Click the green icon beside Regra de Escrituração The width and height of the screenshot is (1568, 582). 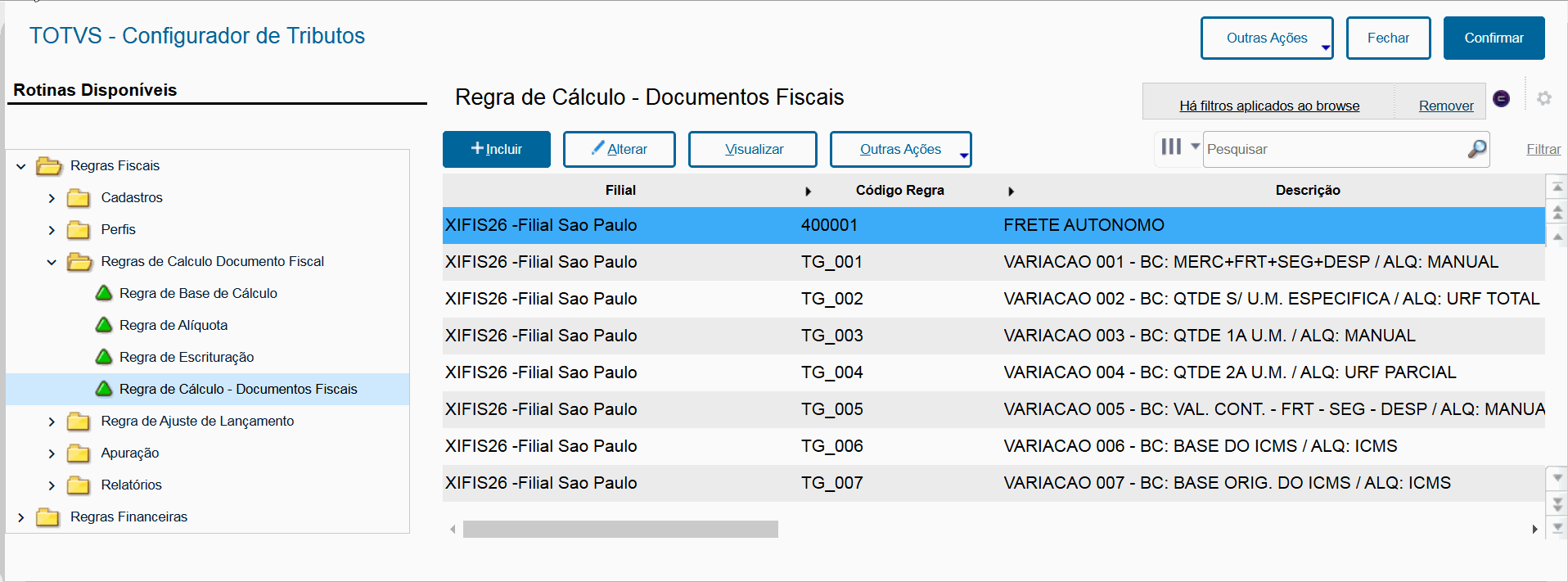(x=104, y=357)
